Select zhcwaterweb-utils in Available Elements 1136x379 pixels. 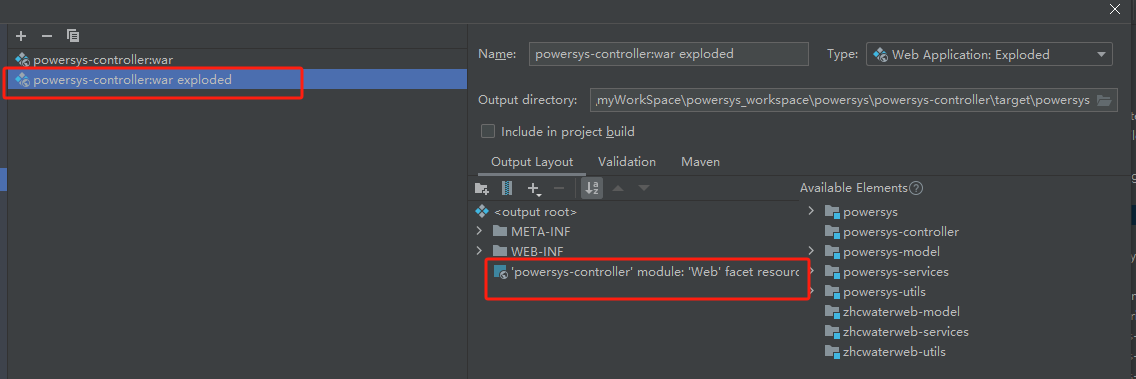coord(894,351)
